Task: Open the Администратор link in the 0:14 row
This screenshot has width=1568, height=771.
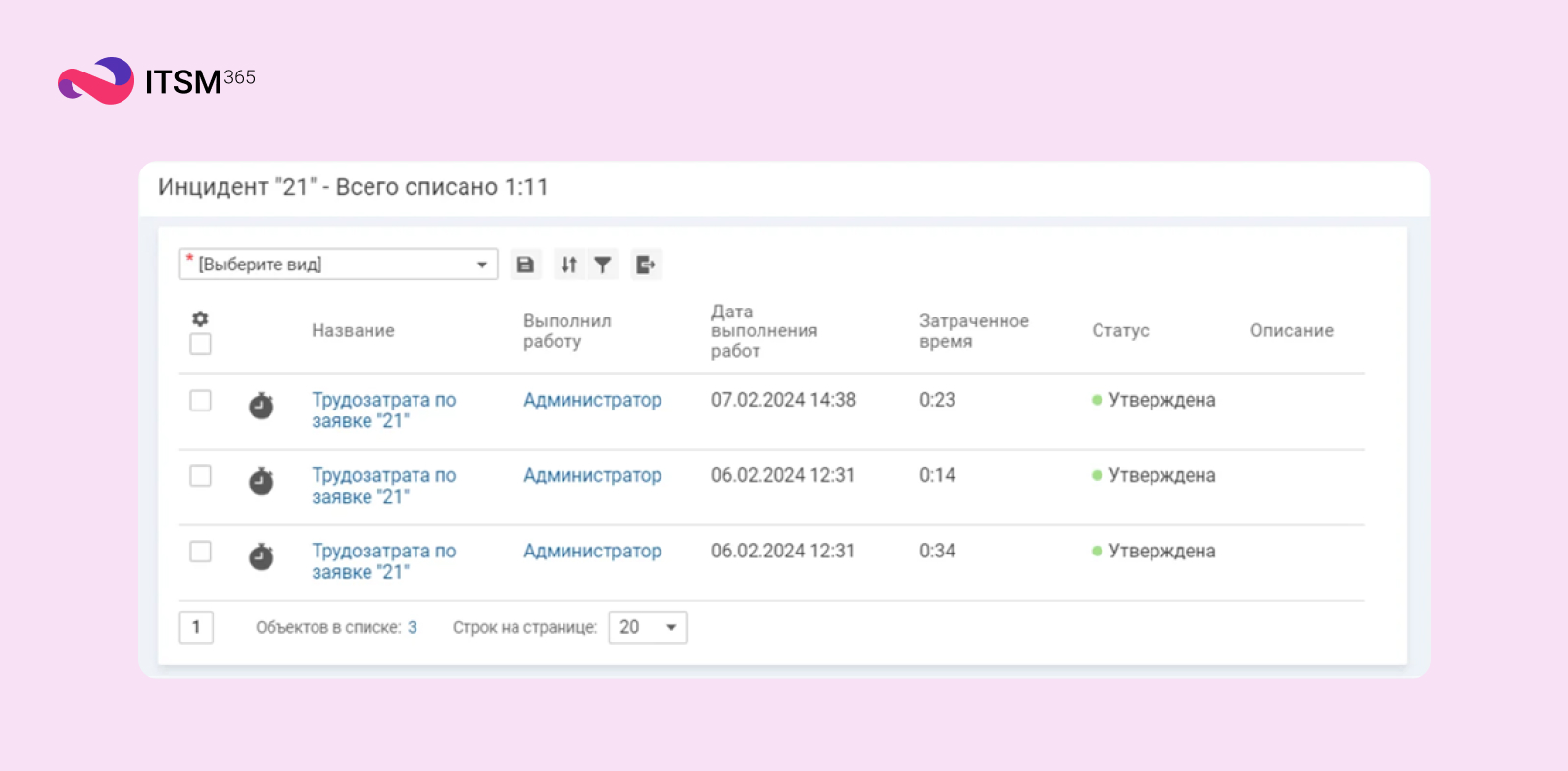Action: [592, 475]
